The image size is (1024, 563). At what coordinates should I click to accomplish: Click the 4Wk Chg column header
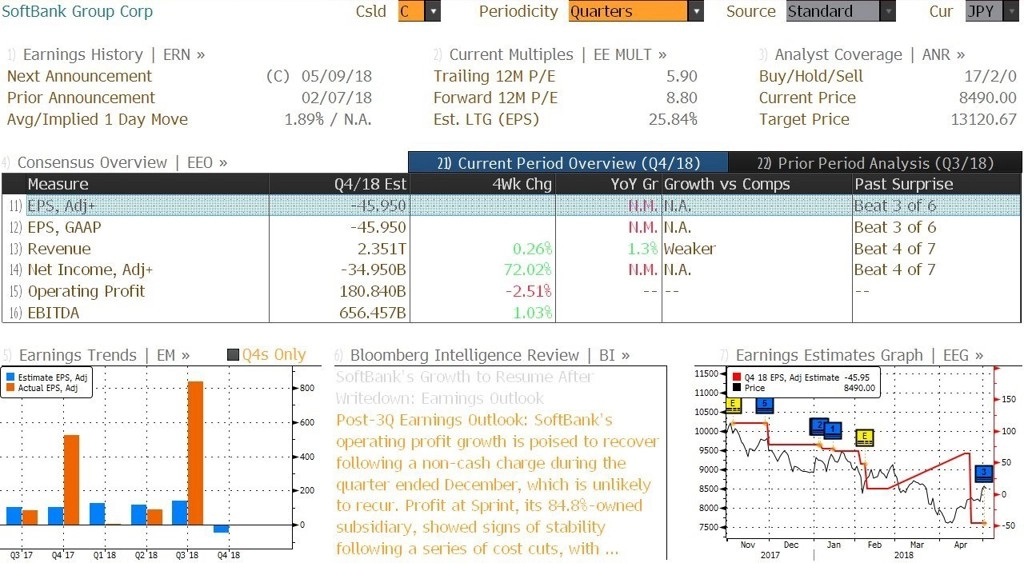(x=483, y=184)
